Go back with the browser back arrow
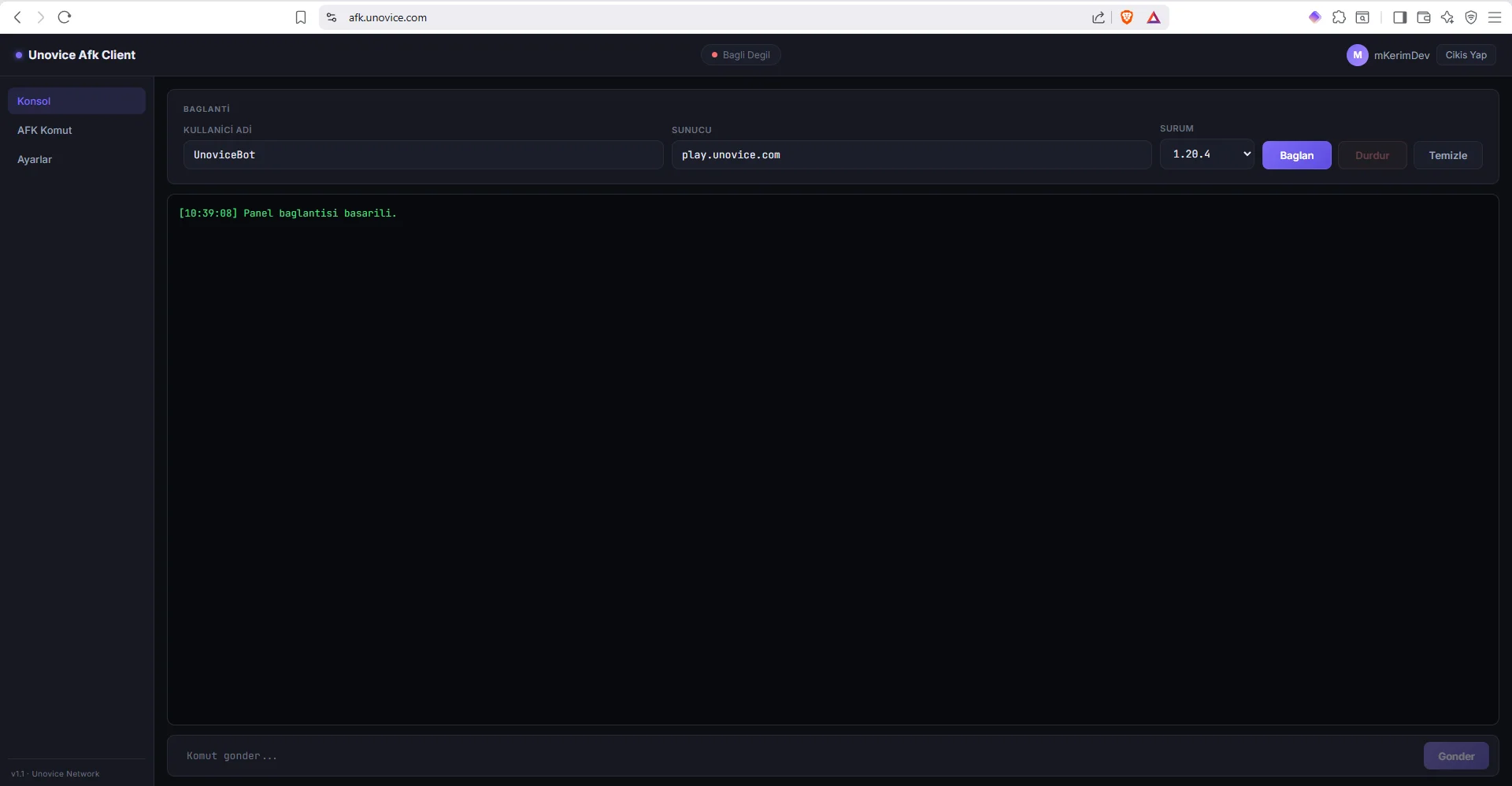The width and height of the screenshot is (1512, 786). click(x=17, y=17)
